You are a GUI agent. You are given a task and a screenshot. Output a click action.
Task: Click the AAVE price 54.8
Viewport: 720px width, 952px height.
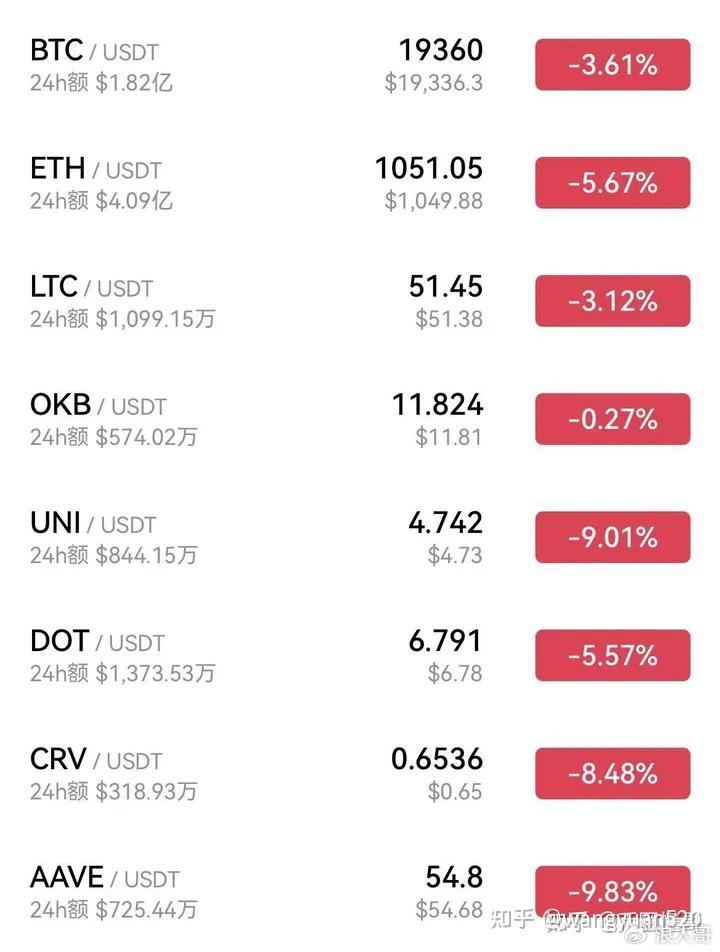click(x=454, y=877)
